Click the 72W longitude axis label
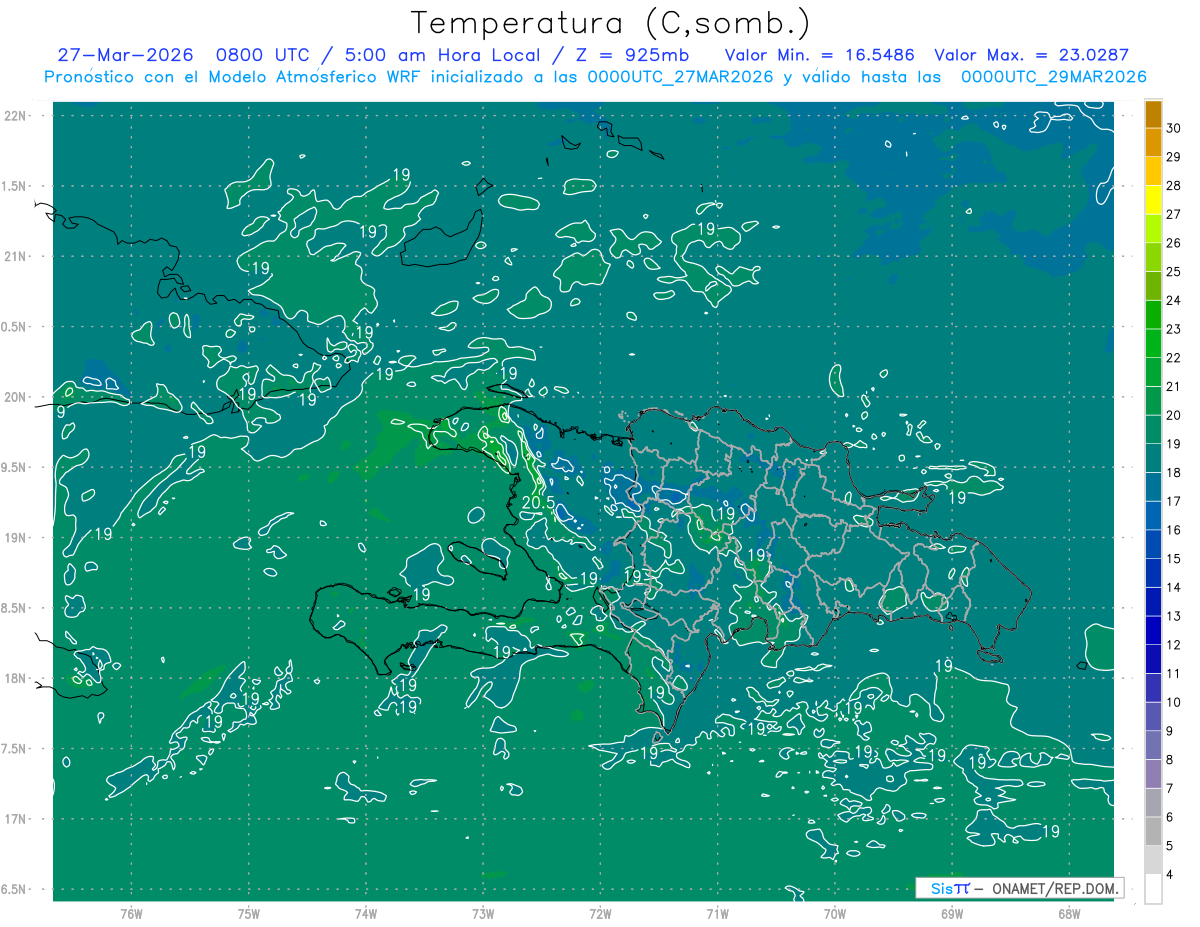1200x927 pixels. [600, 913]
